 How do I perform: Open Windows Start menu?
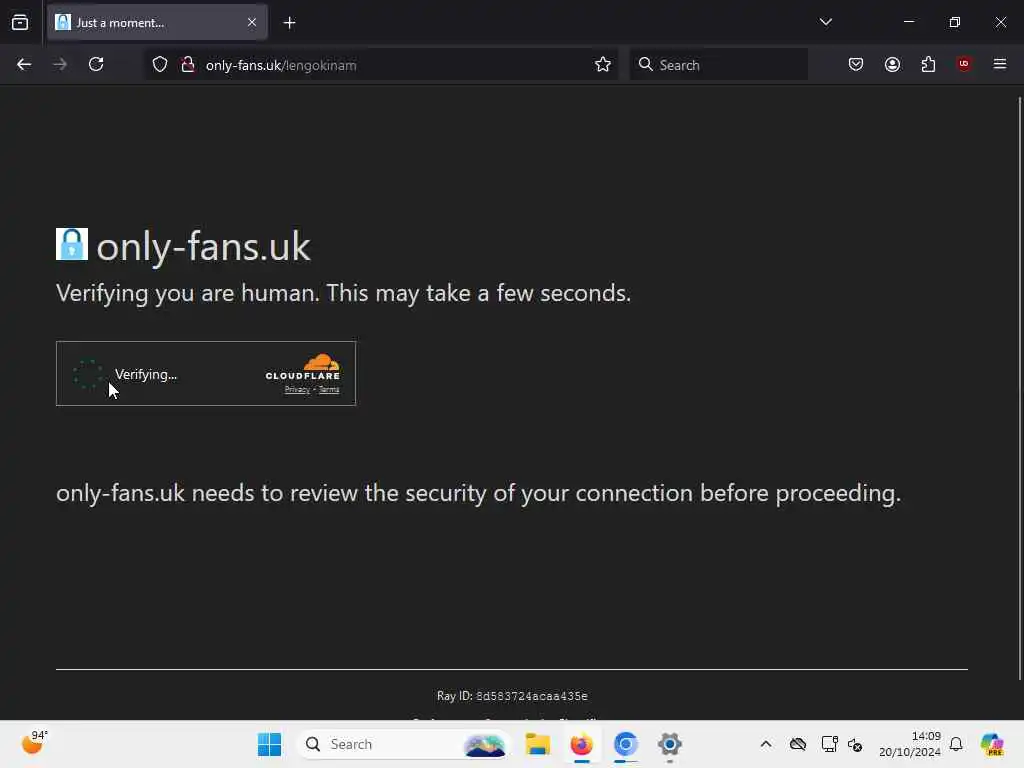(x=270, y=744)
